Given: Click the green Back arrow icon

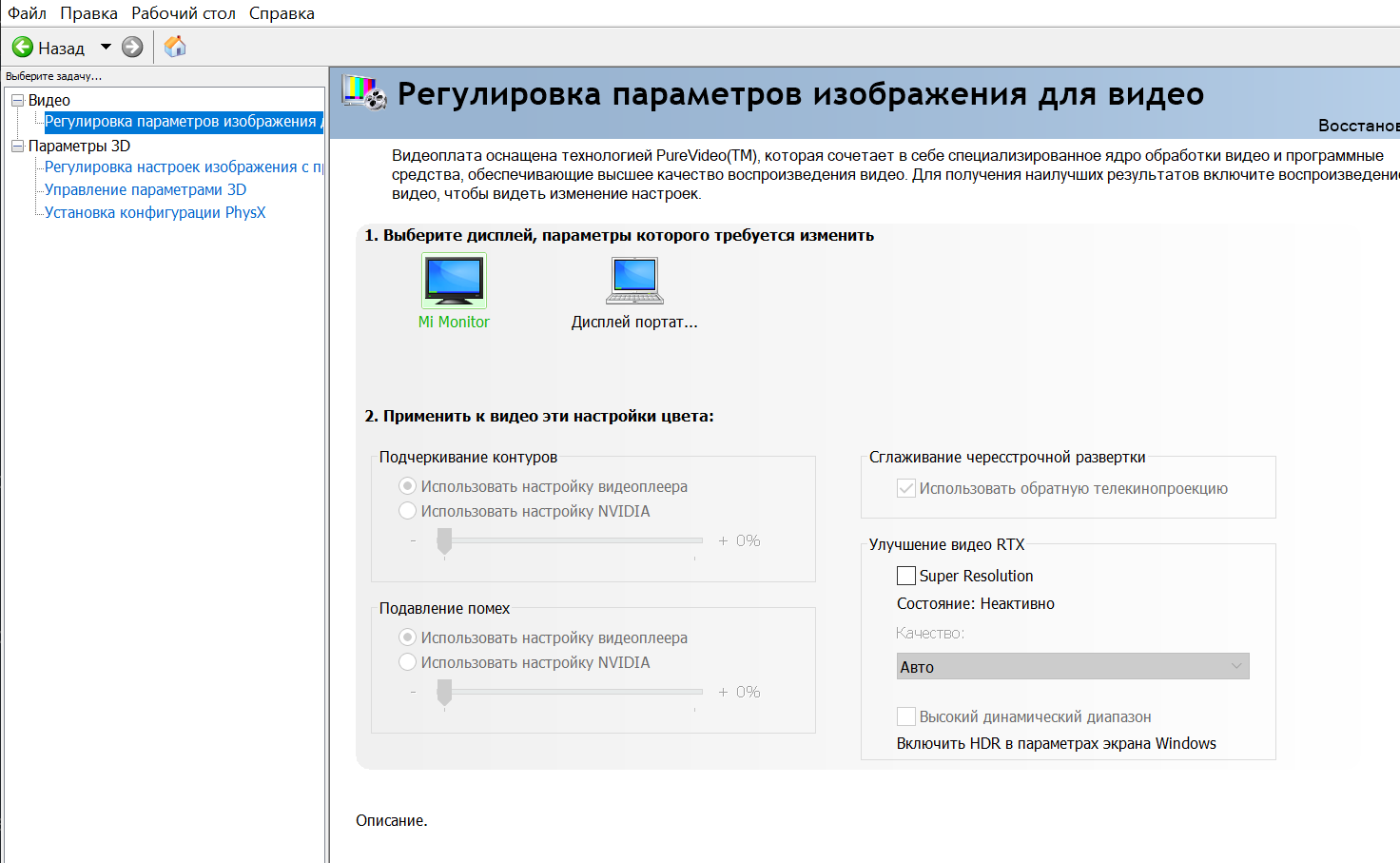Looking at the screenshot, I should pyautogui.click(x=23, y=47).
